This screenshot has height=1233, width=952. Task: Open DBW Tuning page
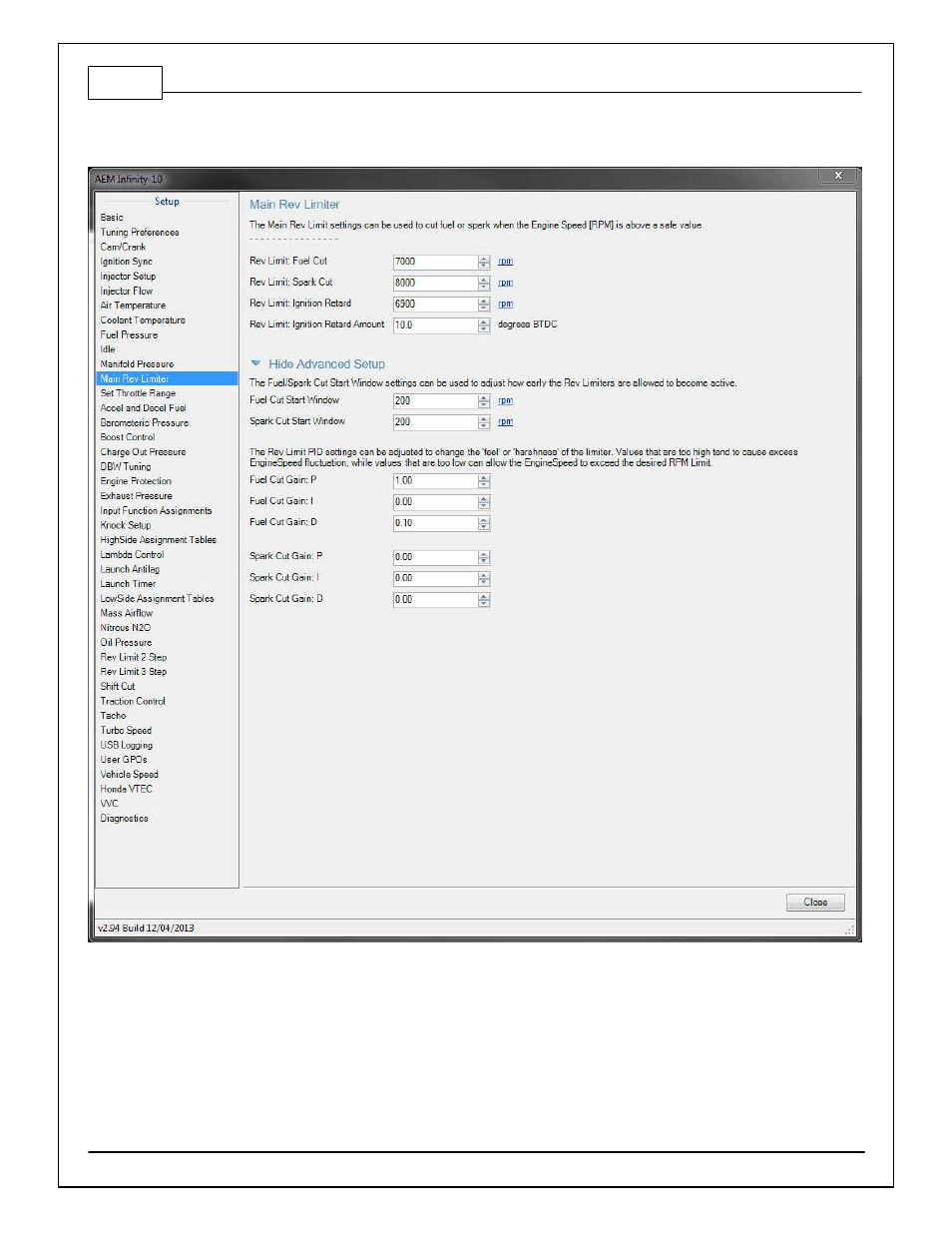126,467
